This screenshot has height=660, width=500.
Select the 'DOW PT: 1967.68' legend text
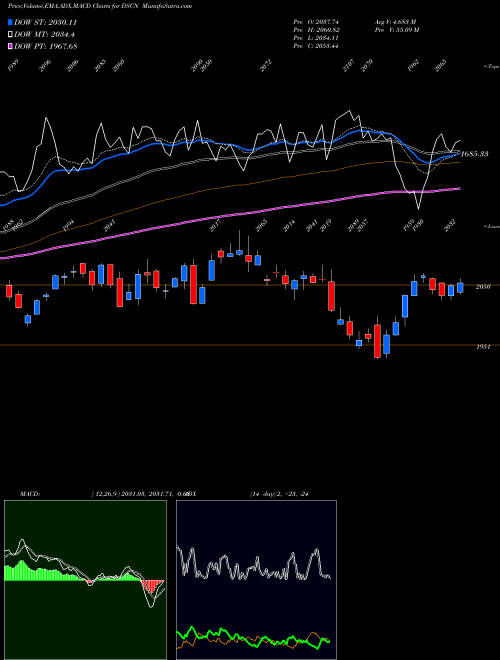(45, 46)
